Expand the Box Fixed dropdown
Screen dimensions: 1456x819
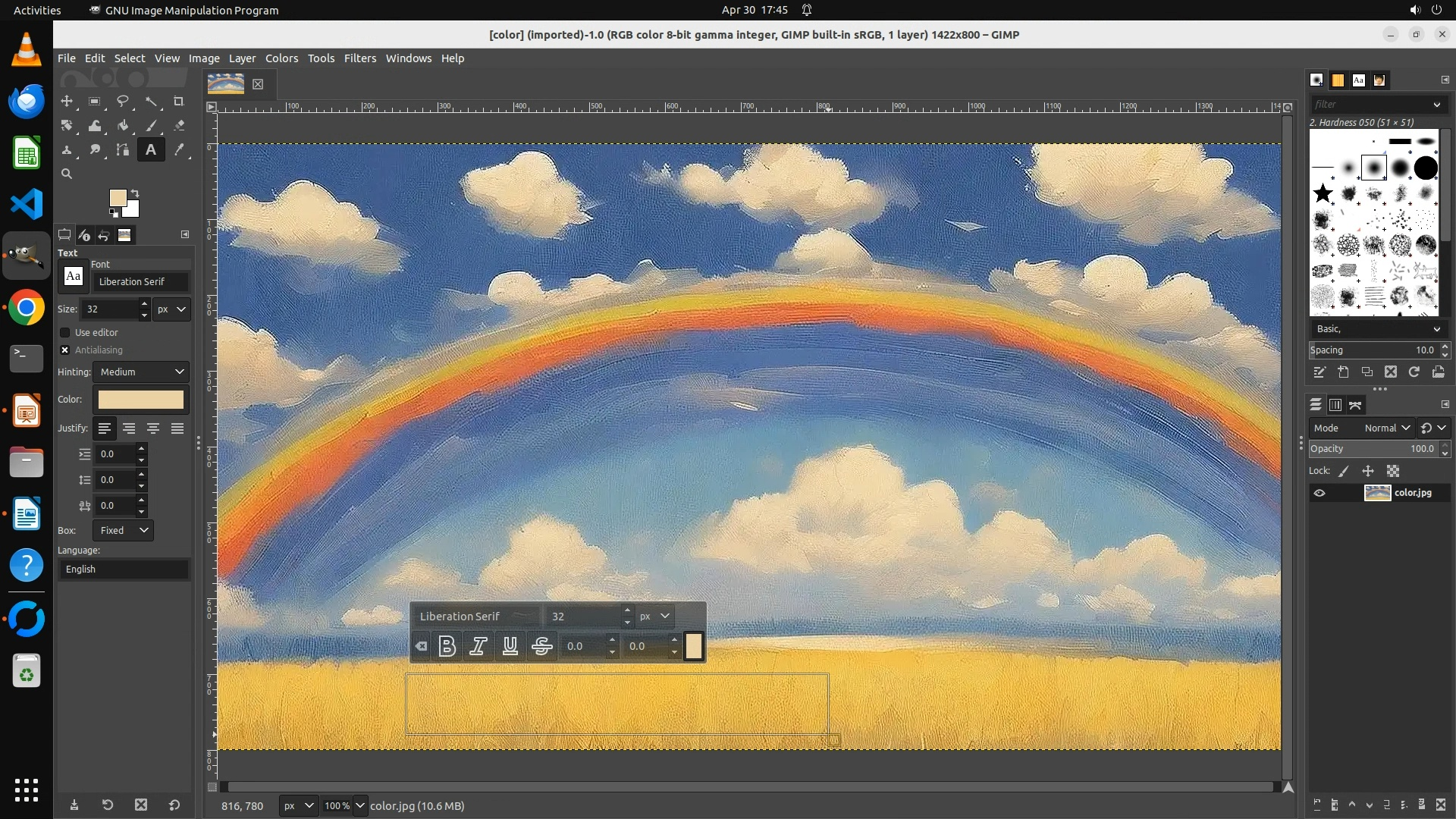click(124, 531)
